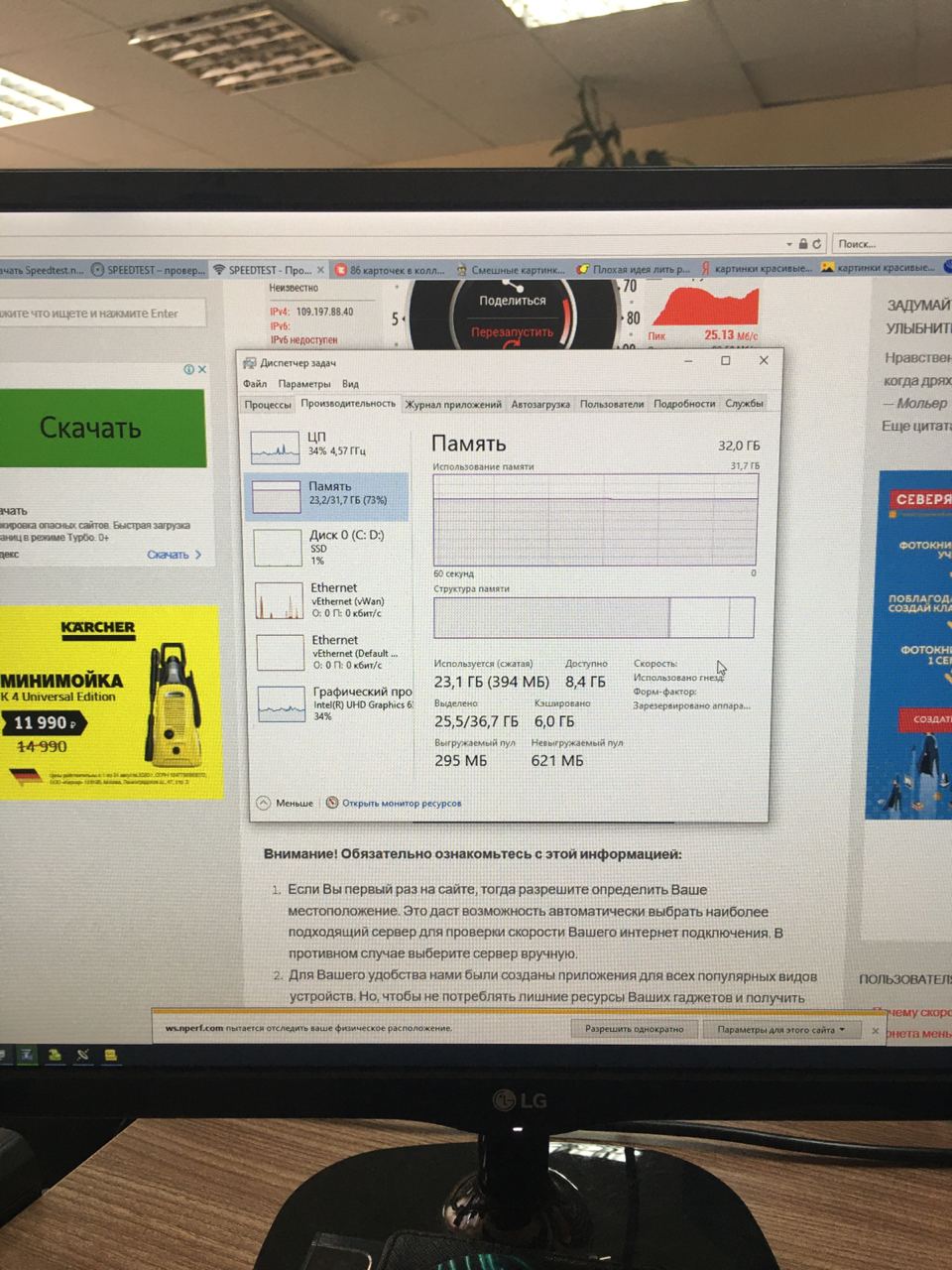Select the Диск 0 (C: D:) item

click(x=326, y=548)
